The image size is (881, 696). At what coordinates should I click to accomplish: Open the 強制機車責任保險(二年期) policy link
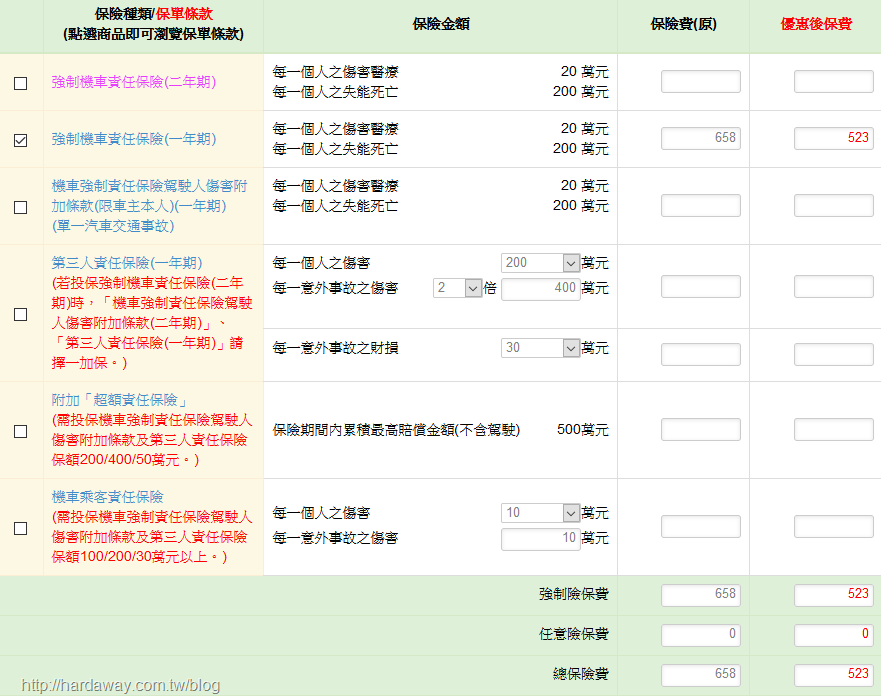coord(134,82)
